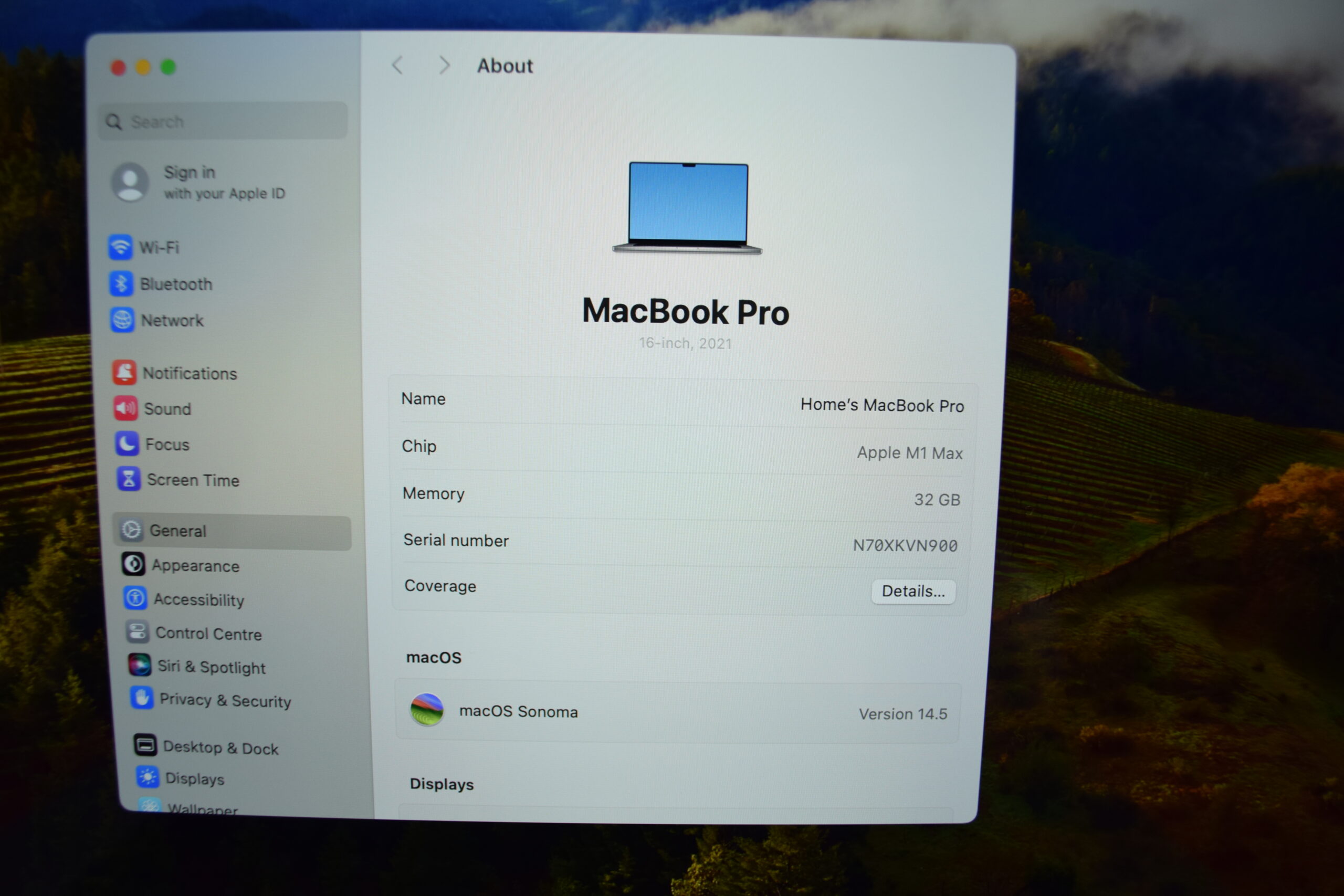The image size is (1344, 896).
Task: Click the macOS Sonoma logo icon
Action: tap(427, 710)
